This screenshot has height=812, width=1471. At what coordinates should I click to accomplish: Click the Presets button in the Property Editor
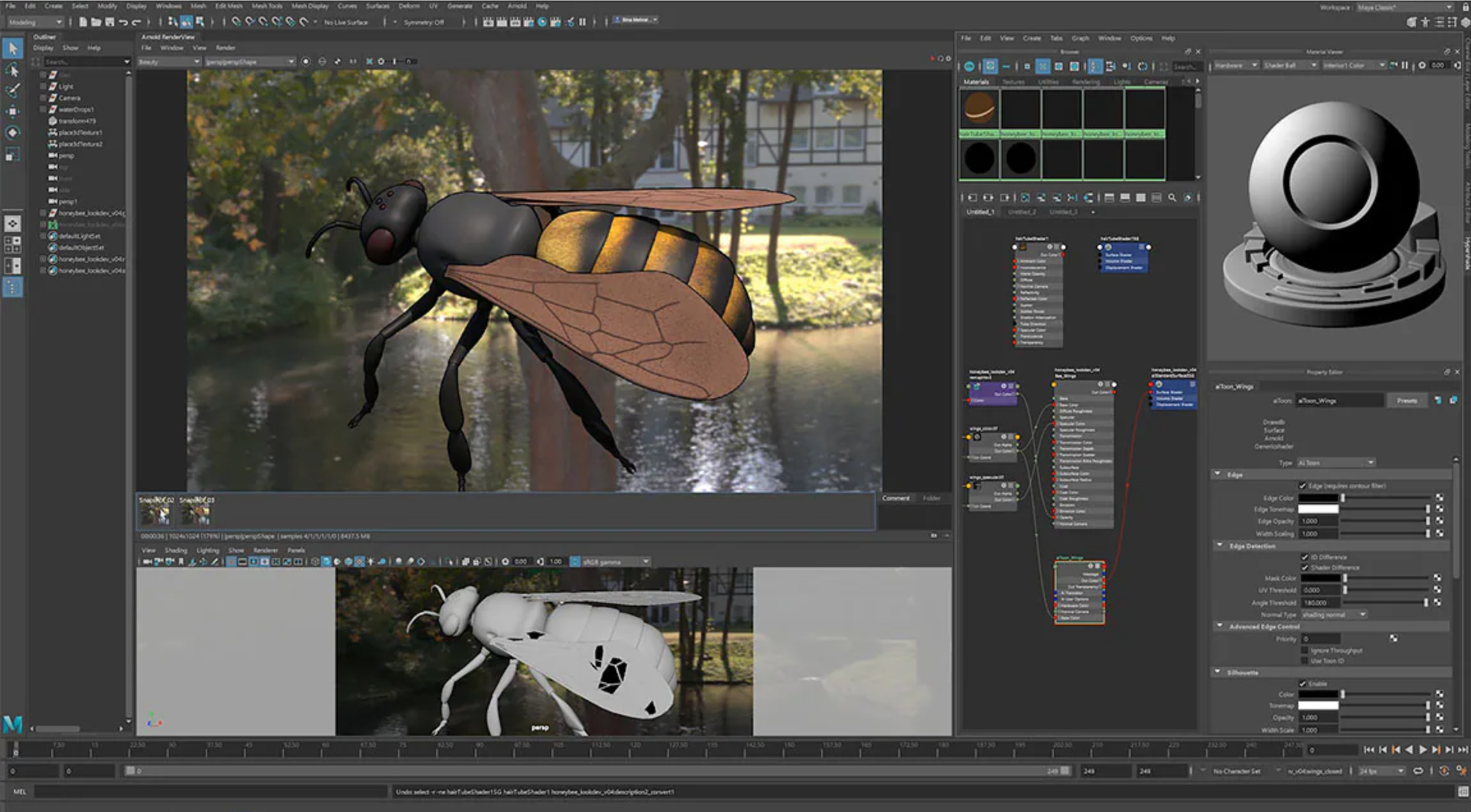(x=1409, y=400)
